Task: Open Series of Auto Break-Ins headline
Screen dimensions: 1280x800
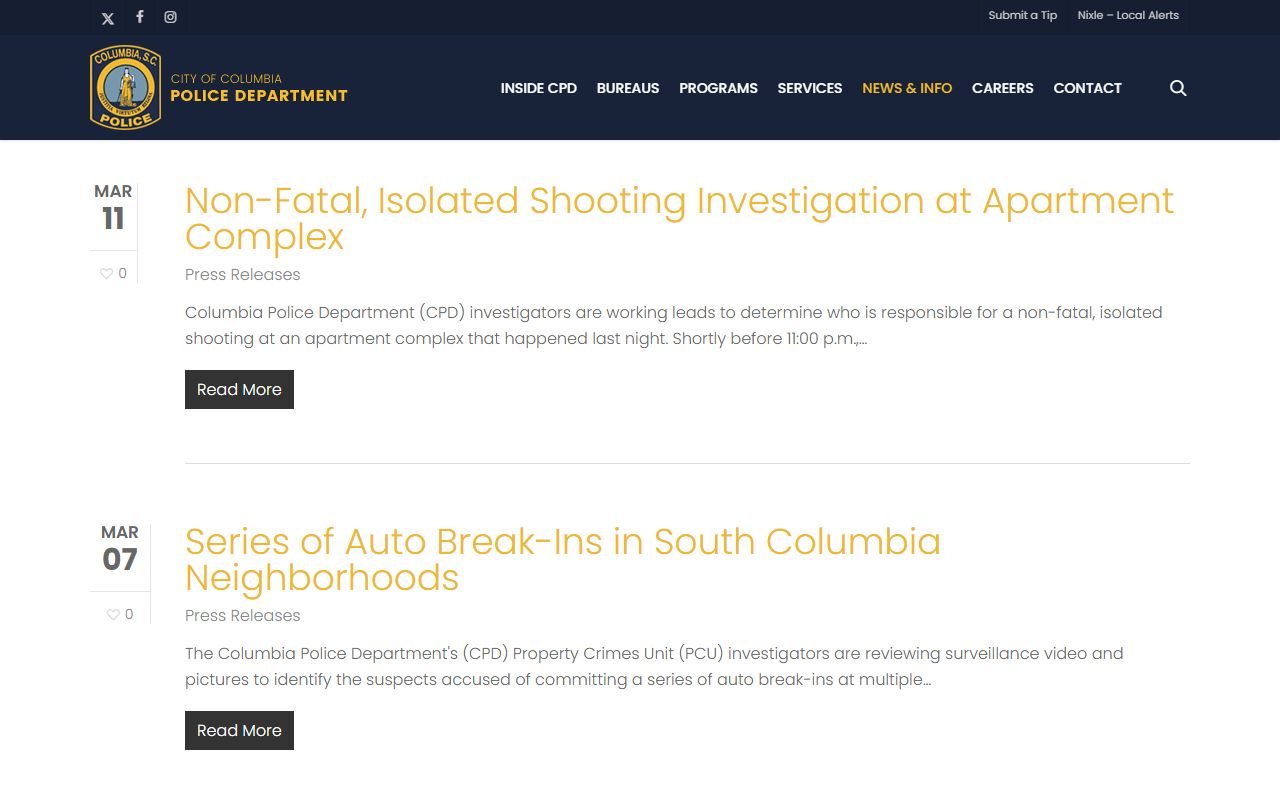Action: tap(563, 560)
